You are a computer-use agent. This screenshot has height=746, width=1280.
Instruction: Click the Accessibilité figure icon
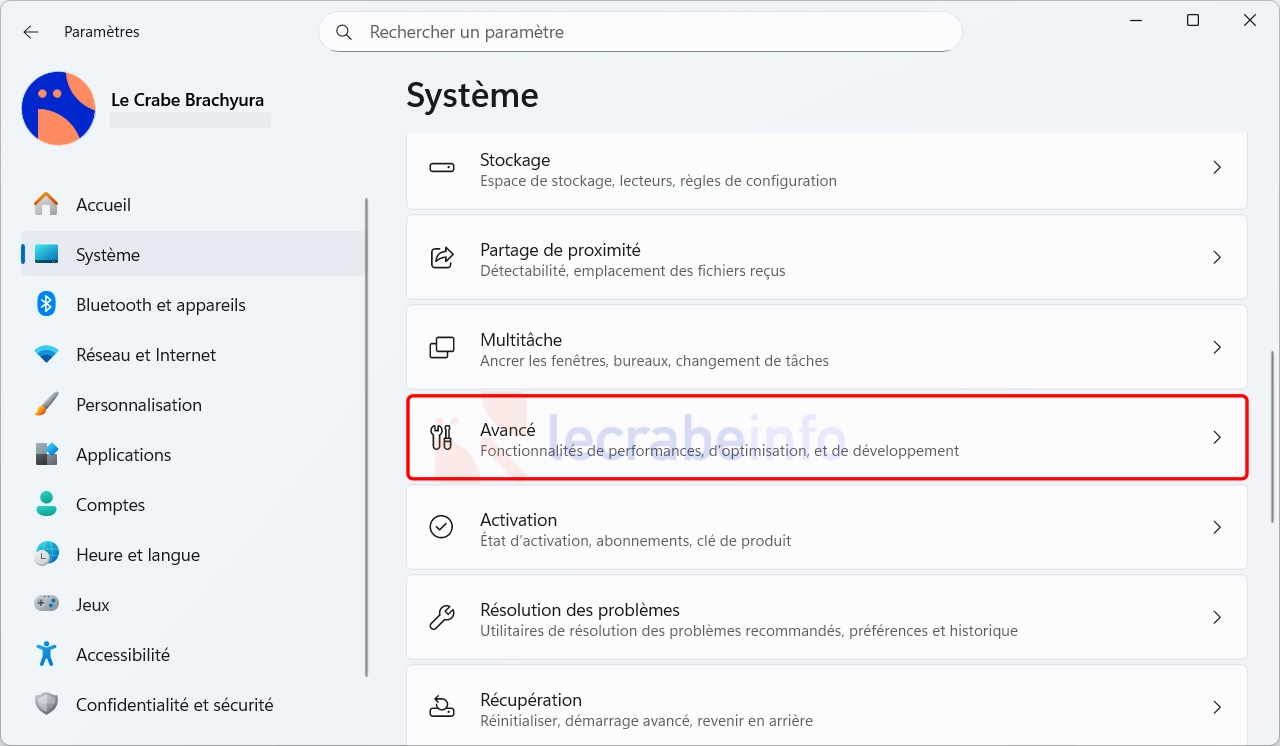[46, 654]
